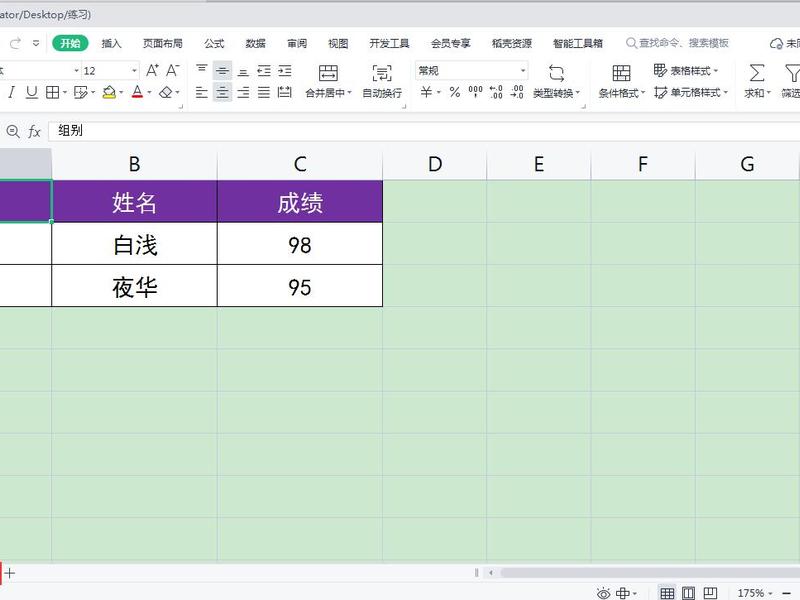This screenshot has width=800, height=600.
Task: Apply thousands separator 000 format
Action: point(475,92)
